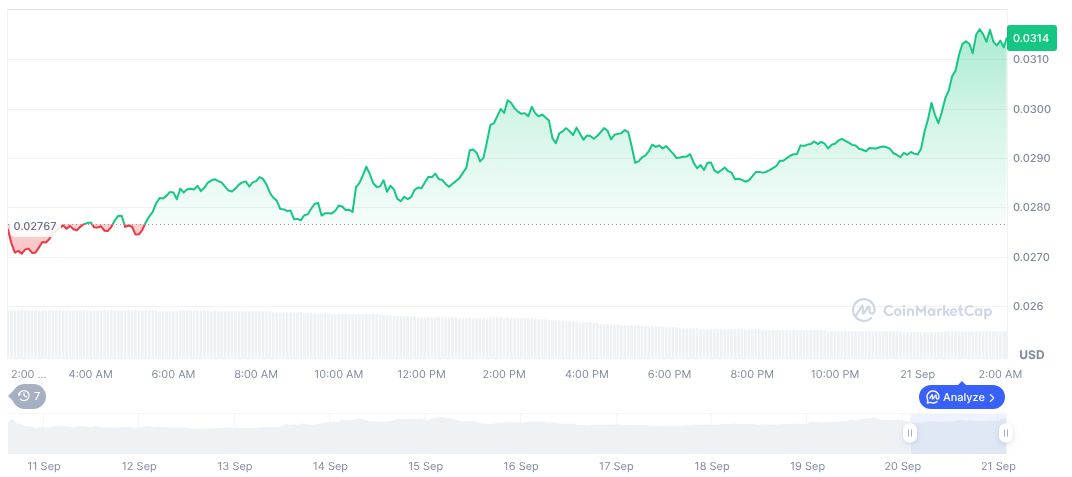Click the chevron arrow on Analyze
The image size is (1072, 477).
tap(991, 397)
